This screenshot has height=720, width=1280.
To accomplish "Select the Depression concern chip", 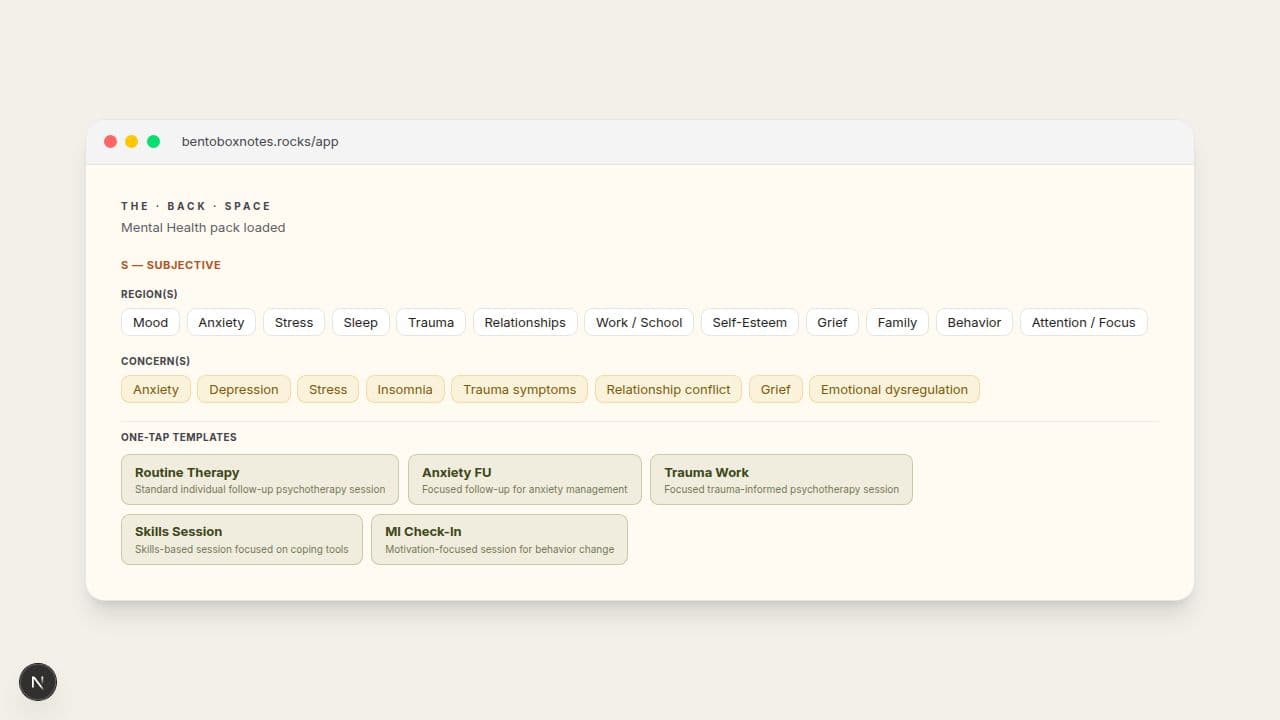I will click(244, 389).
